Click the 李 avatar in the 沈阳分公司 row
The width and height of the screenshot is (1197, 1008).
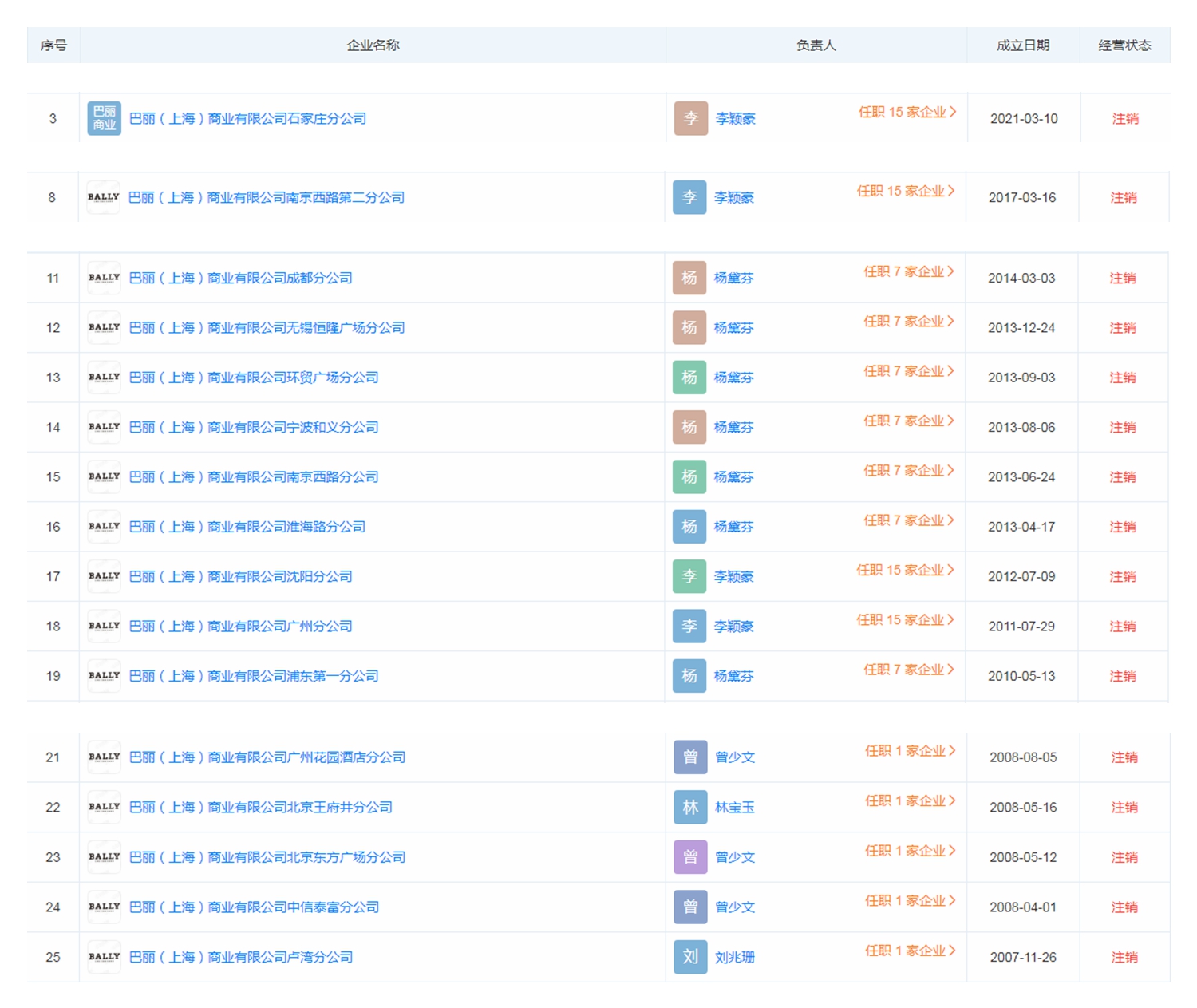pos(689,576)
